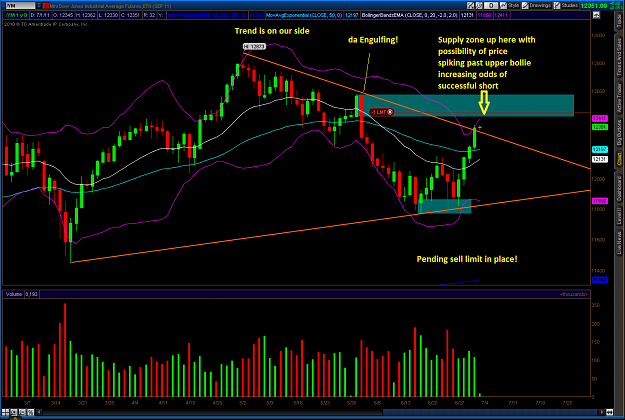Click the horizontal time scrollbar thumb
The height and width of the screenshot is (420, 625).
[x=490, y=412]
